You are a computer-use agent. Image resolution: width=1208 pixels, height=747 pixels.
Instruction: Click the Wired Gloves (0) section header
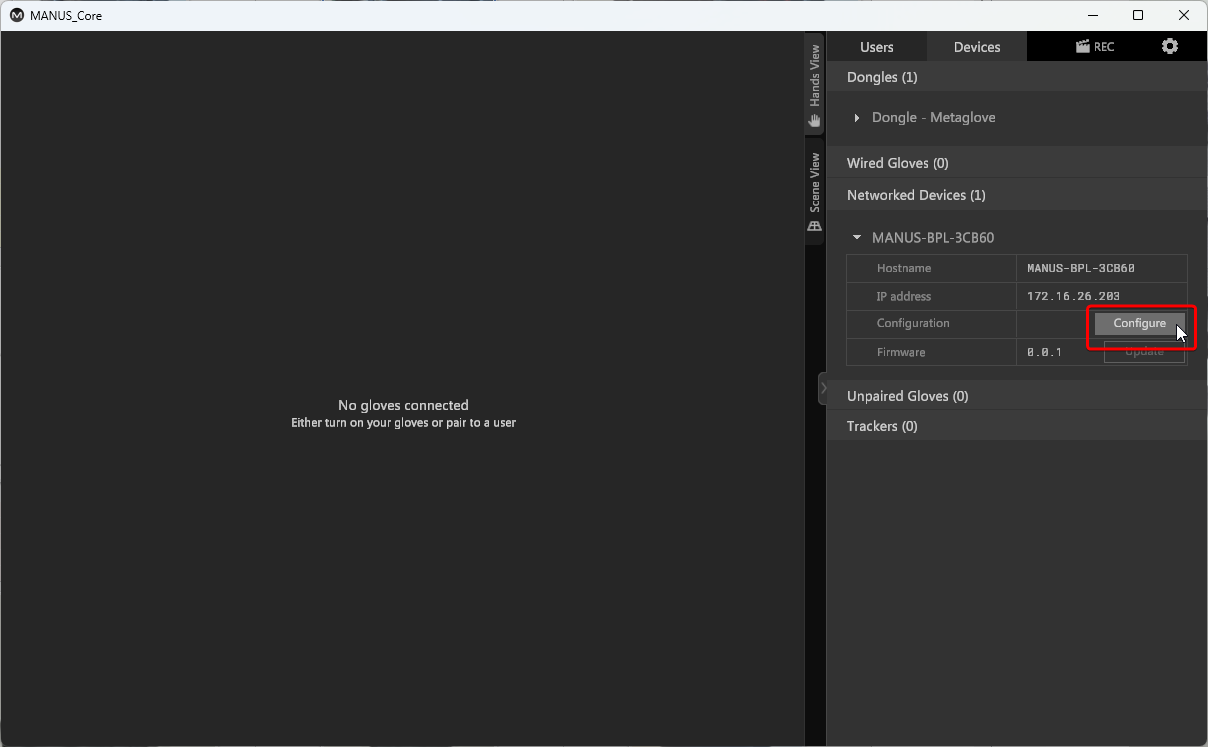pyautogui.click(x=897, y=163)
